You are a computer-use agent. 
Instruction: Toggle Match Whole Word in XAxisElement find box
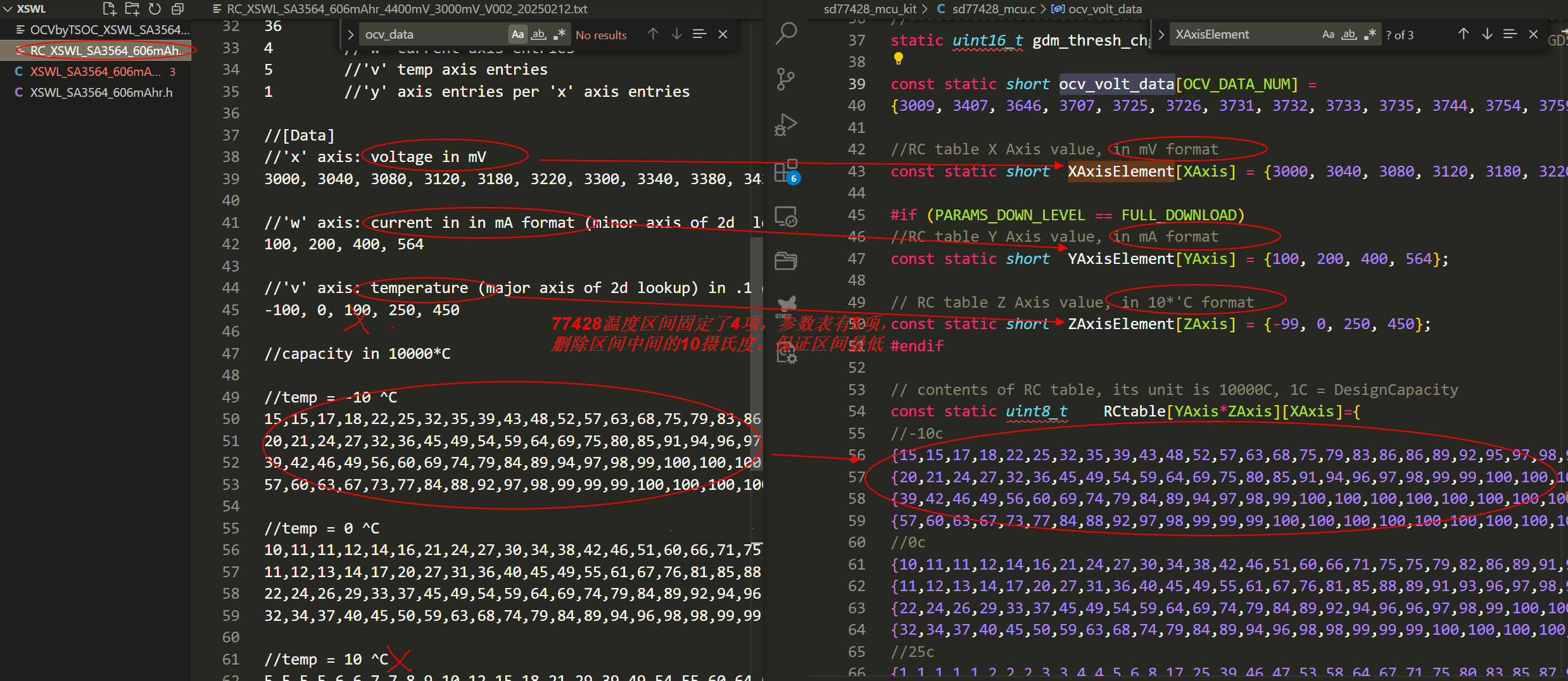(1349, 34)
